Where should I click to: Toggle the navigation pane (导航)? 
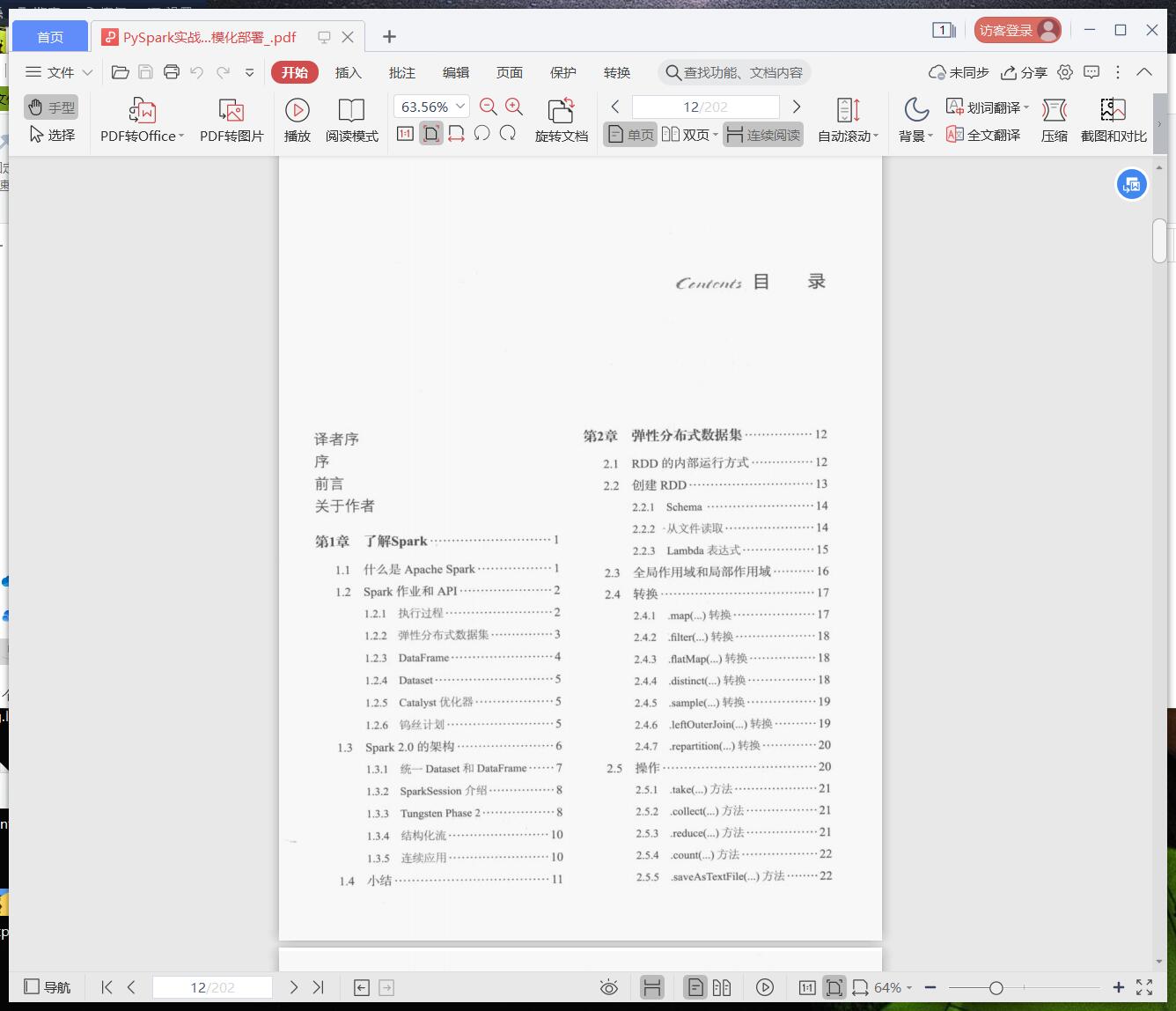pos(48,987)
